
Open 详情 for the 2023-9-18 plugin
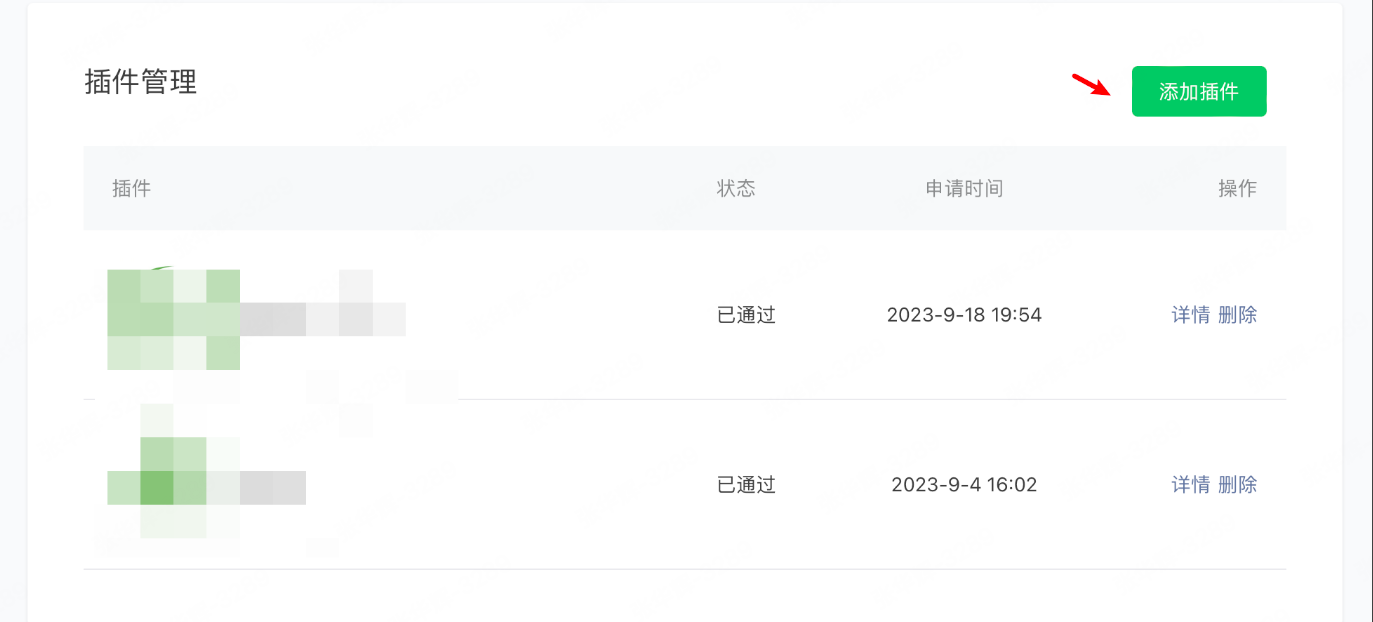(1191, 315)
